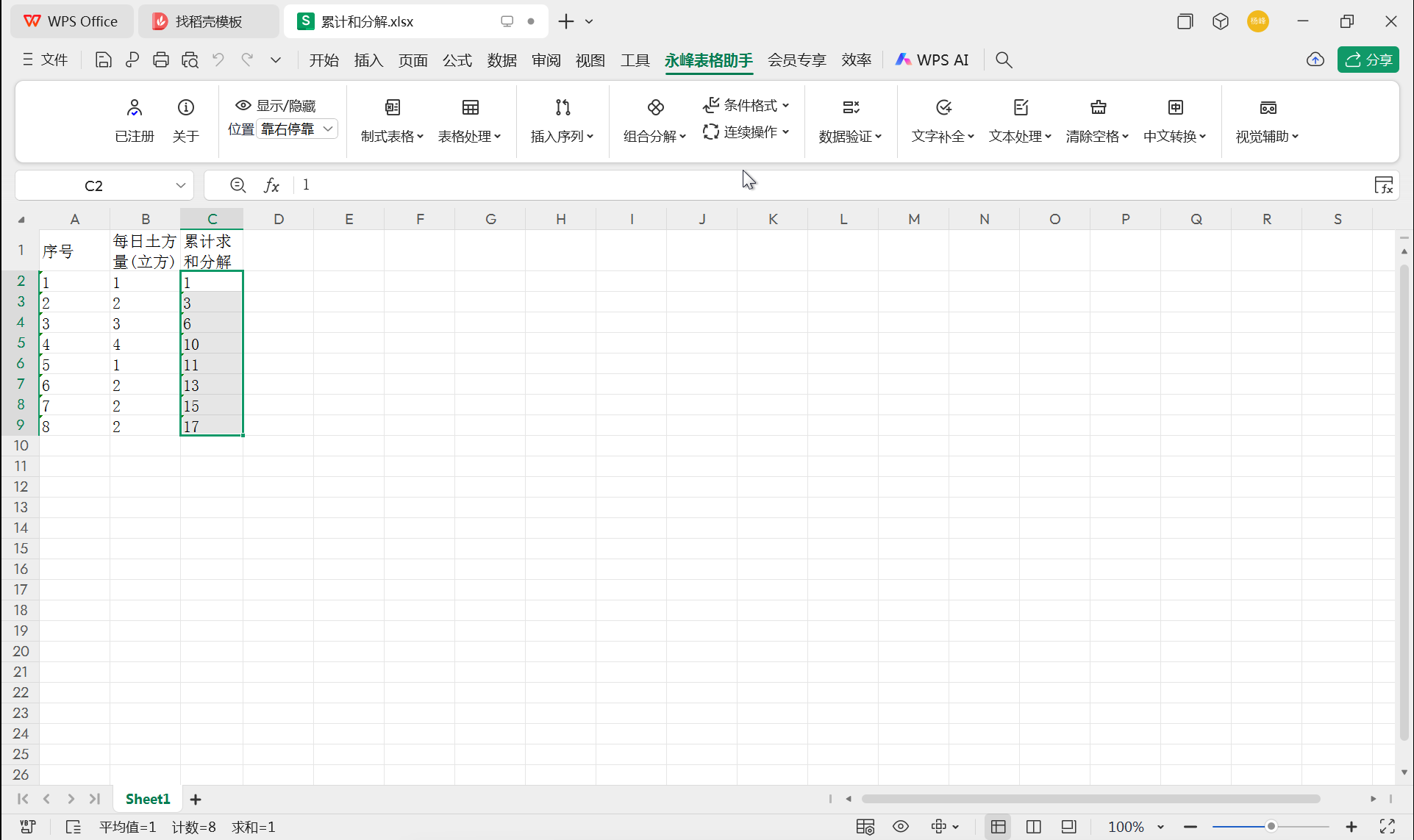Launch the 数据验证 tool

(850, 120)
